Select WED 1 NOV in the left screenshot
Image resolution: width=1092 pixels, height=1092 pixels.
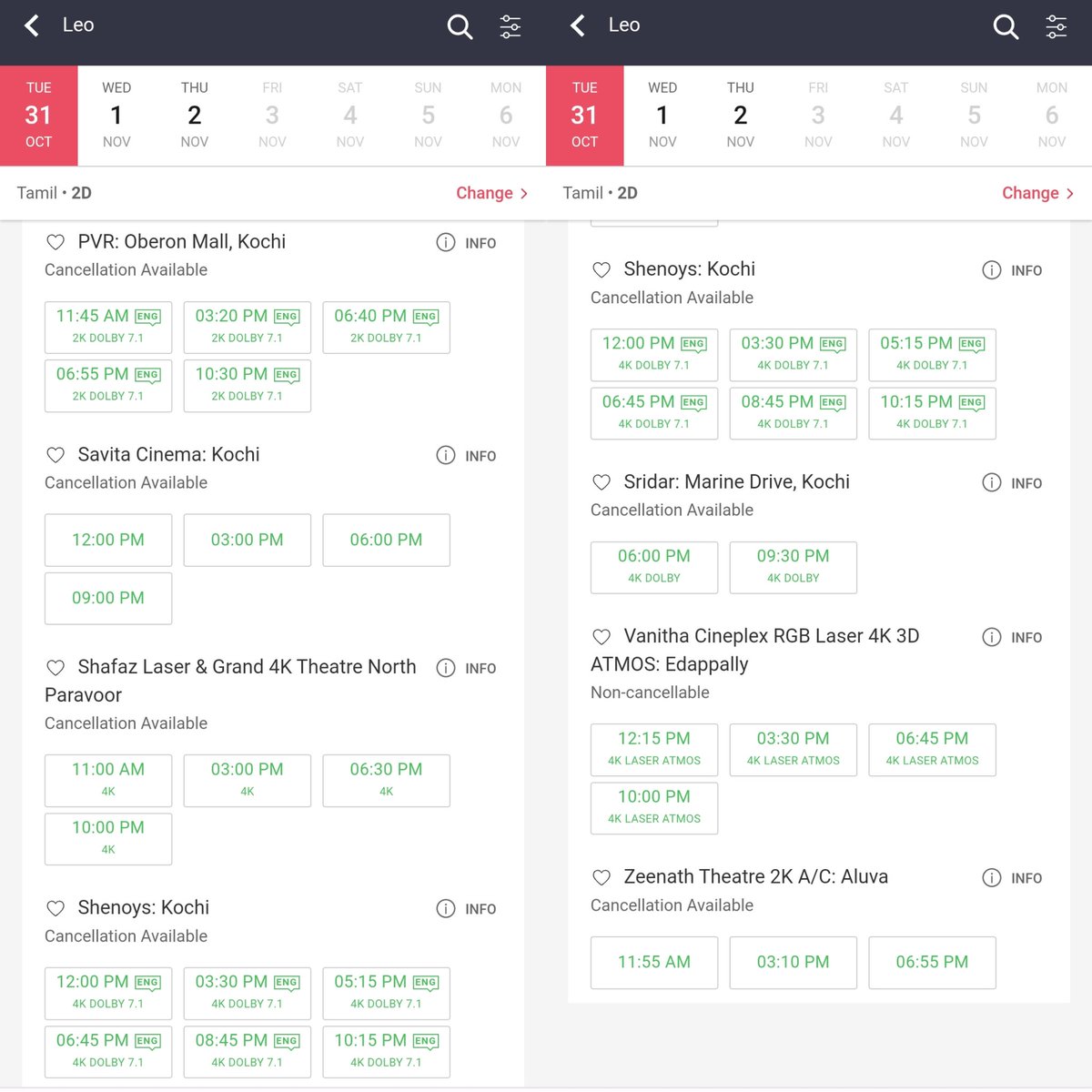pyautogui.click(x=116, y=116)
